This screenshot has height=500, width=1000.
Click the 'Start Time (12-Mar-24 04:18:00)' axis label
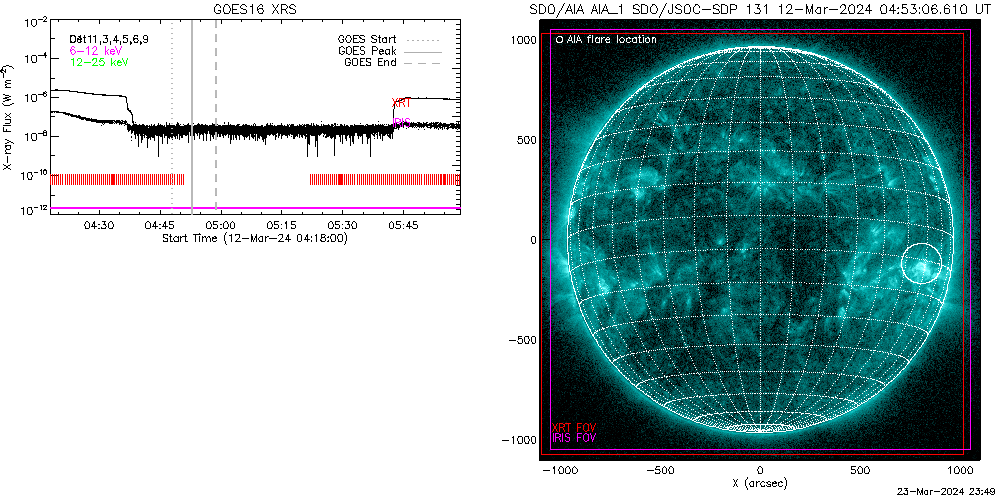(x=254, y=238)
